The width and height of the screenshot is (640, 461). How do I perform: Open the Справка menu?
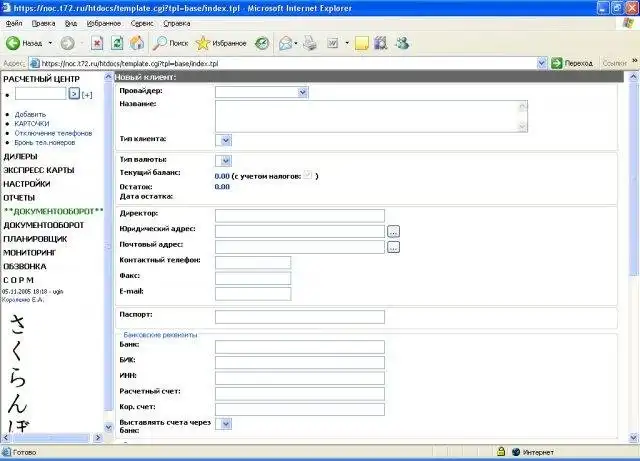[x=177, y=24]
